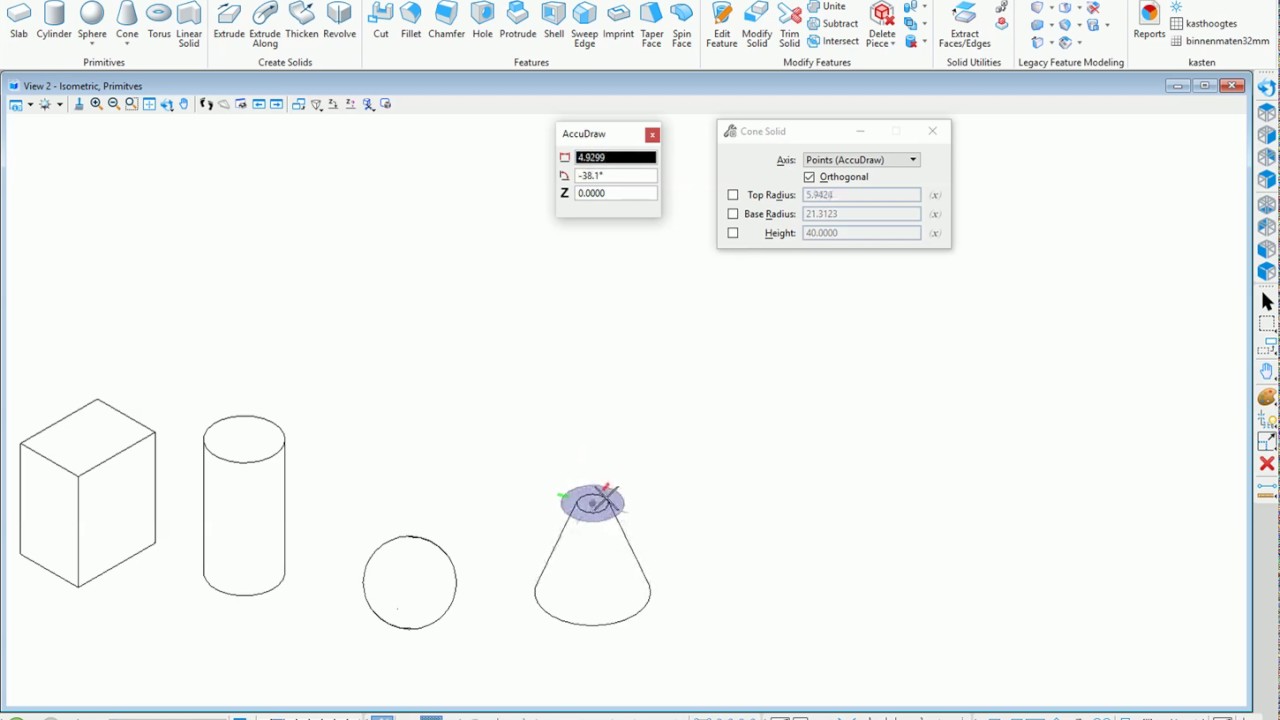Screen dimensions: 1280x720
Task: Enable the Base Radius lock checkbox
Action: (733, 214)
